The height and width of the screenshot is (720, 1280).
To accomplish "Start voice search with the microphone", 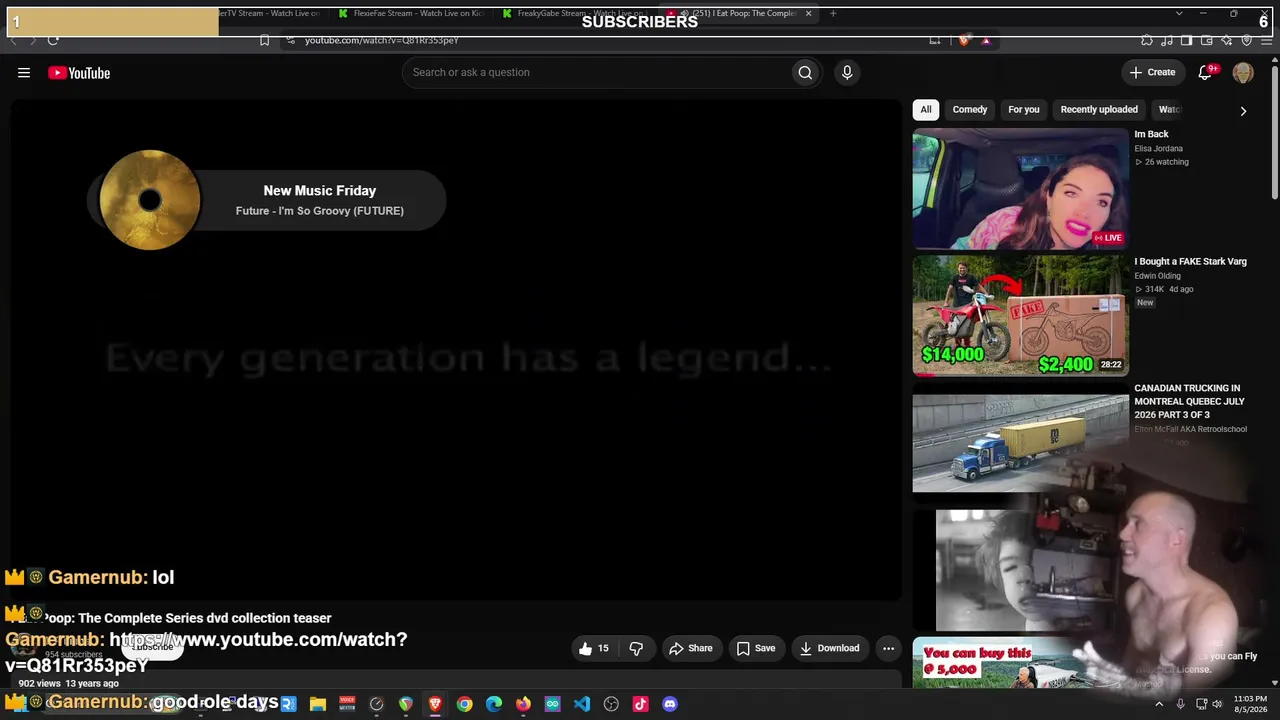I will pyautogui.click(x=847, y=72).
